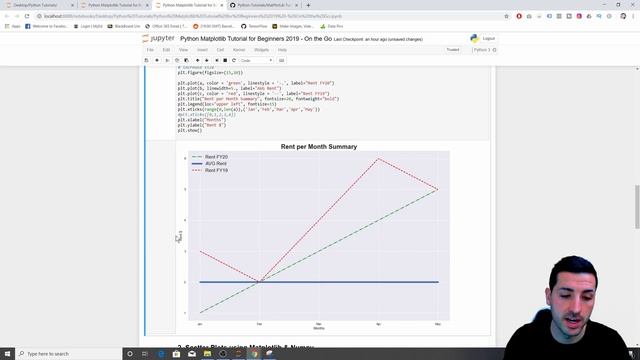Open the Mail app on the taskbar
Viewport: 640px width, 360px height.
click(192, 353)
